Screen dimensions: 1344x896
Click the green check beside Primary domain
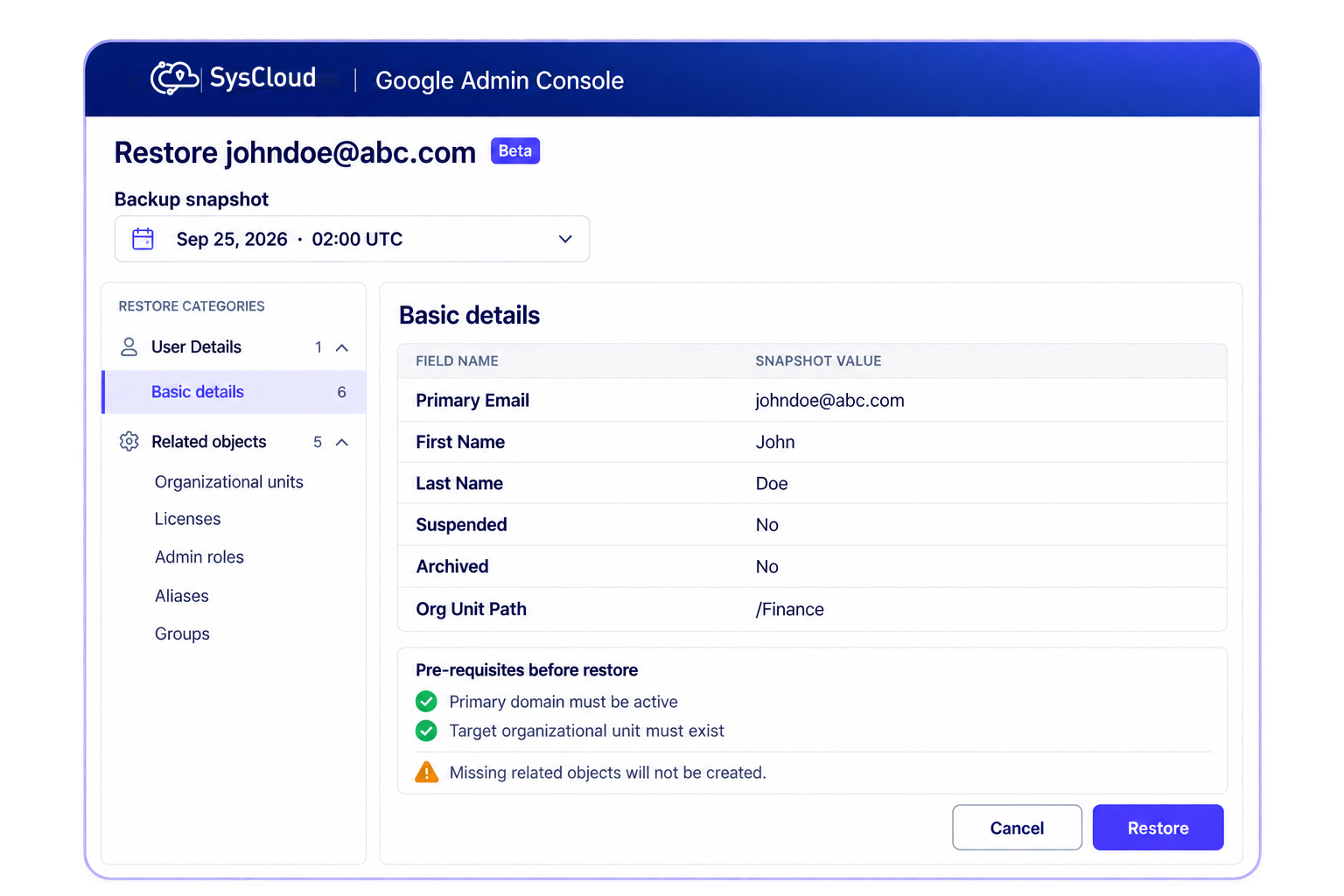(x=426, y=702)
